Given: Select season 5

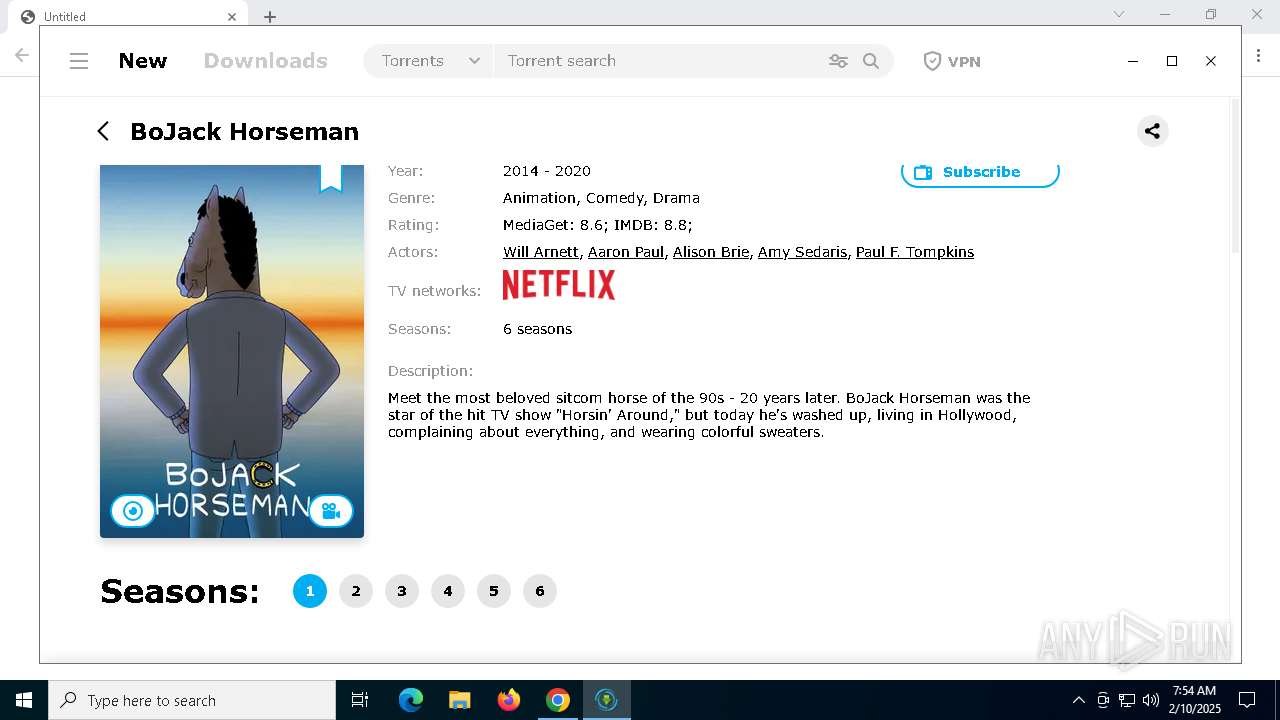Looking at the screenshot, I should (x=494, y=591).
